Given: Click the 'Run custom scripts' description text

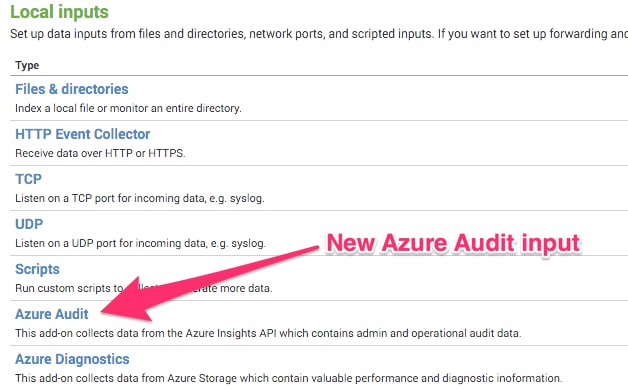Looking at the screenshot, I should [143, 288].
